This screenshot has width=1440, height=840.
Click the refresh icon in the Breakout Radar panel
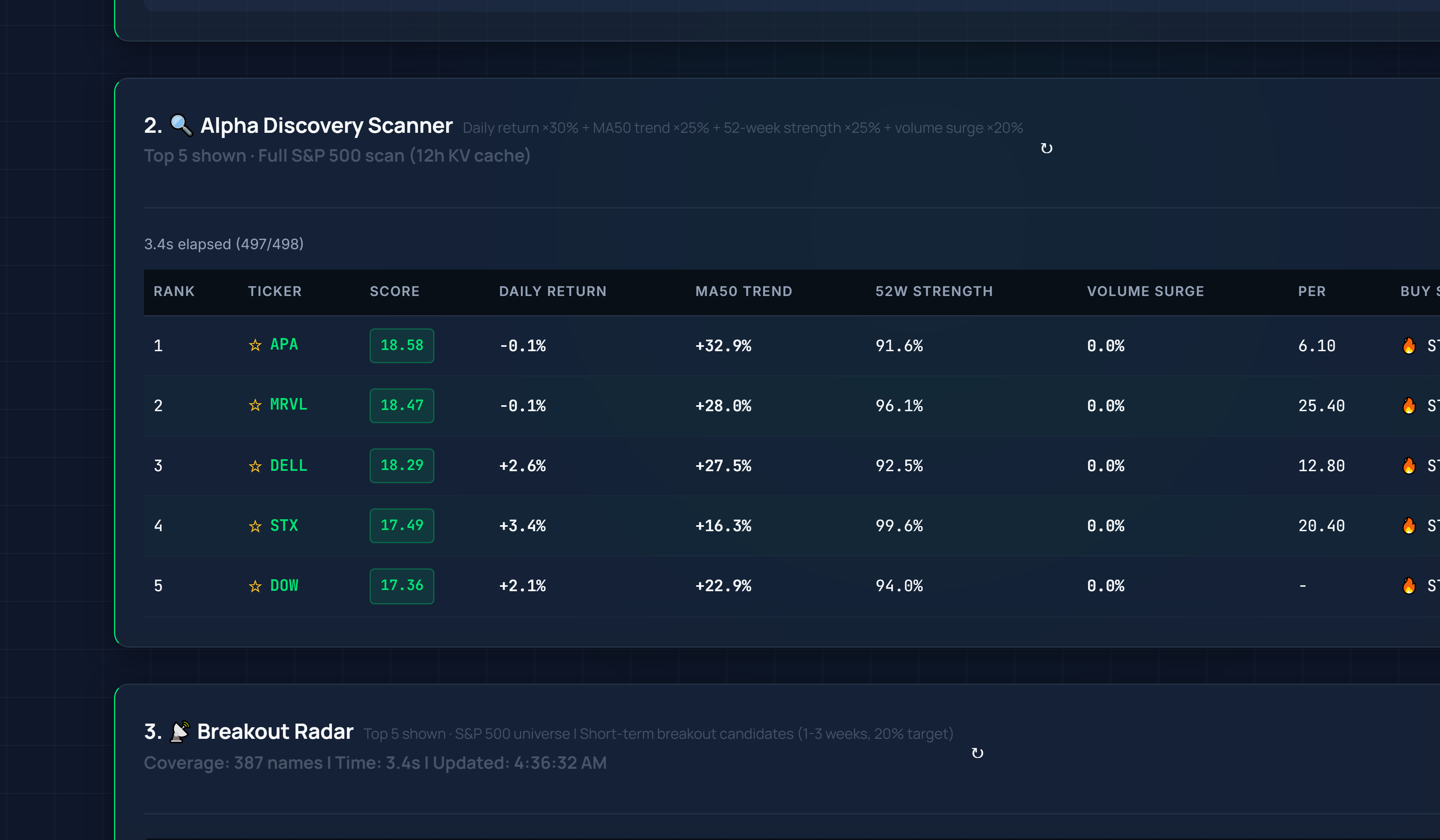point(978,753)
